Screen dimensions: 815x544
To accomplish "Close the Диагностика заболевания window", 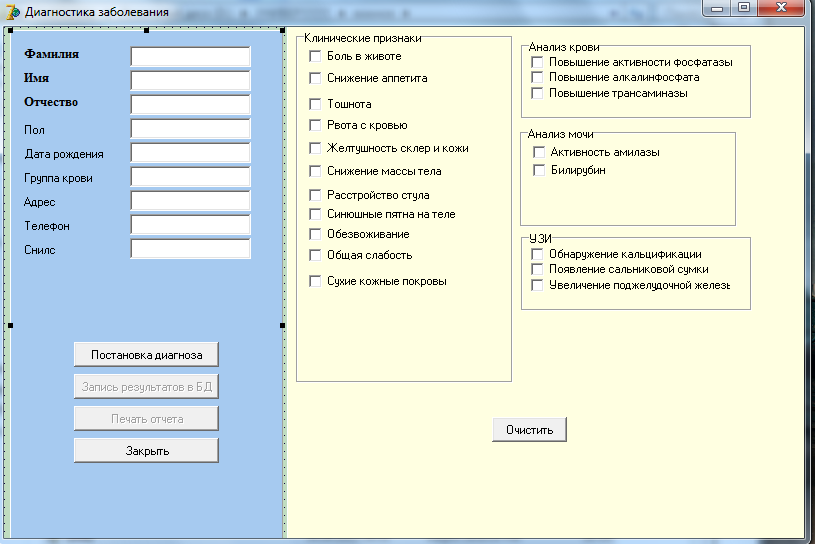I will tap(781, 8).
